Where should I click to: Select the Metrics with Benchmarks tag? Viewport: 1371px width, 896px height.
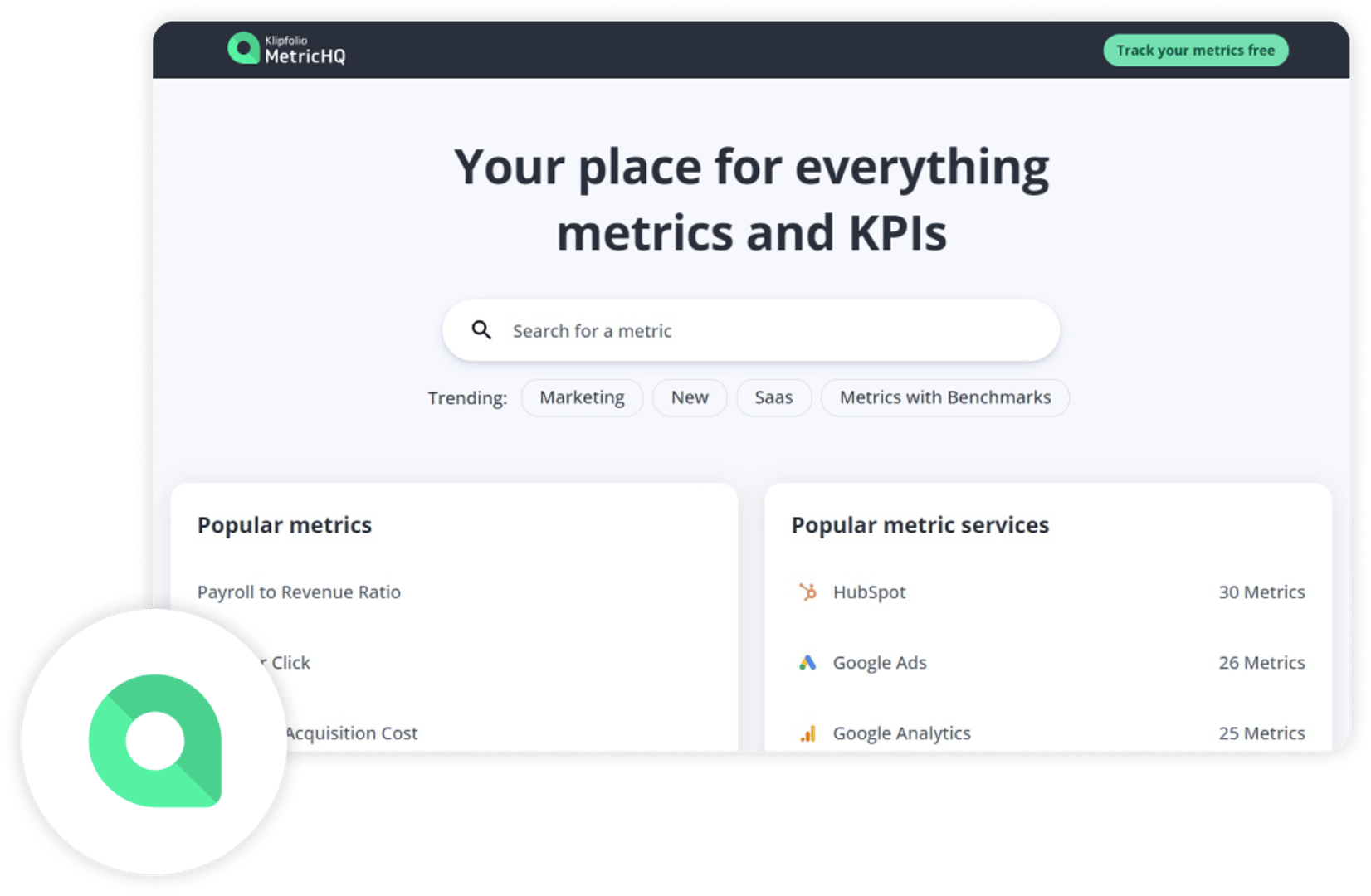[x=945, y=397]
